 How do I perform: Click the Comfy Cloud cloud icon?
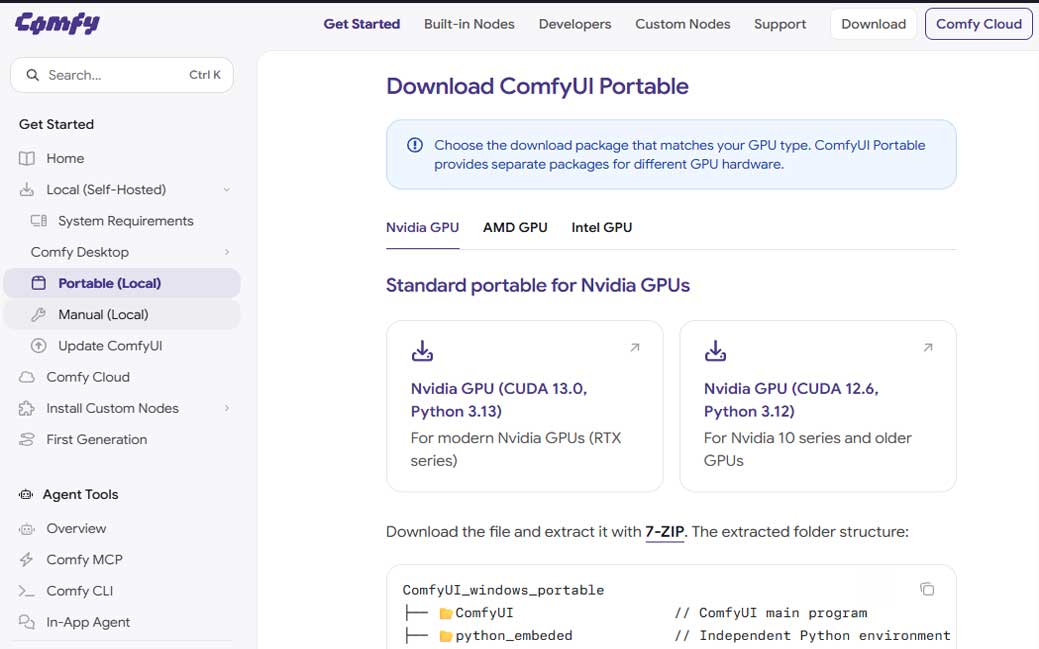(27, 377)
